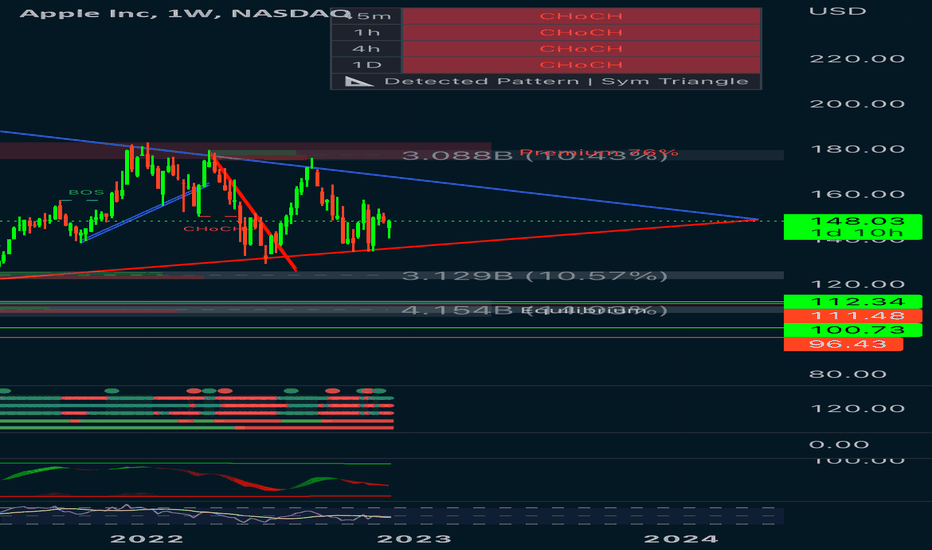Click the green BOS label on chart
The height and width of the screenshot is (550, 932).
pos(86,193)
